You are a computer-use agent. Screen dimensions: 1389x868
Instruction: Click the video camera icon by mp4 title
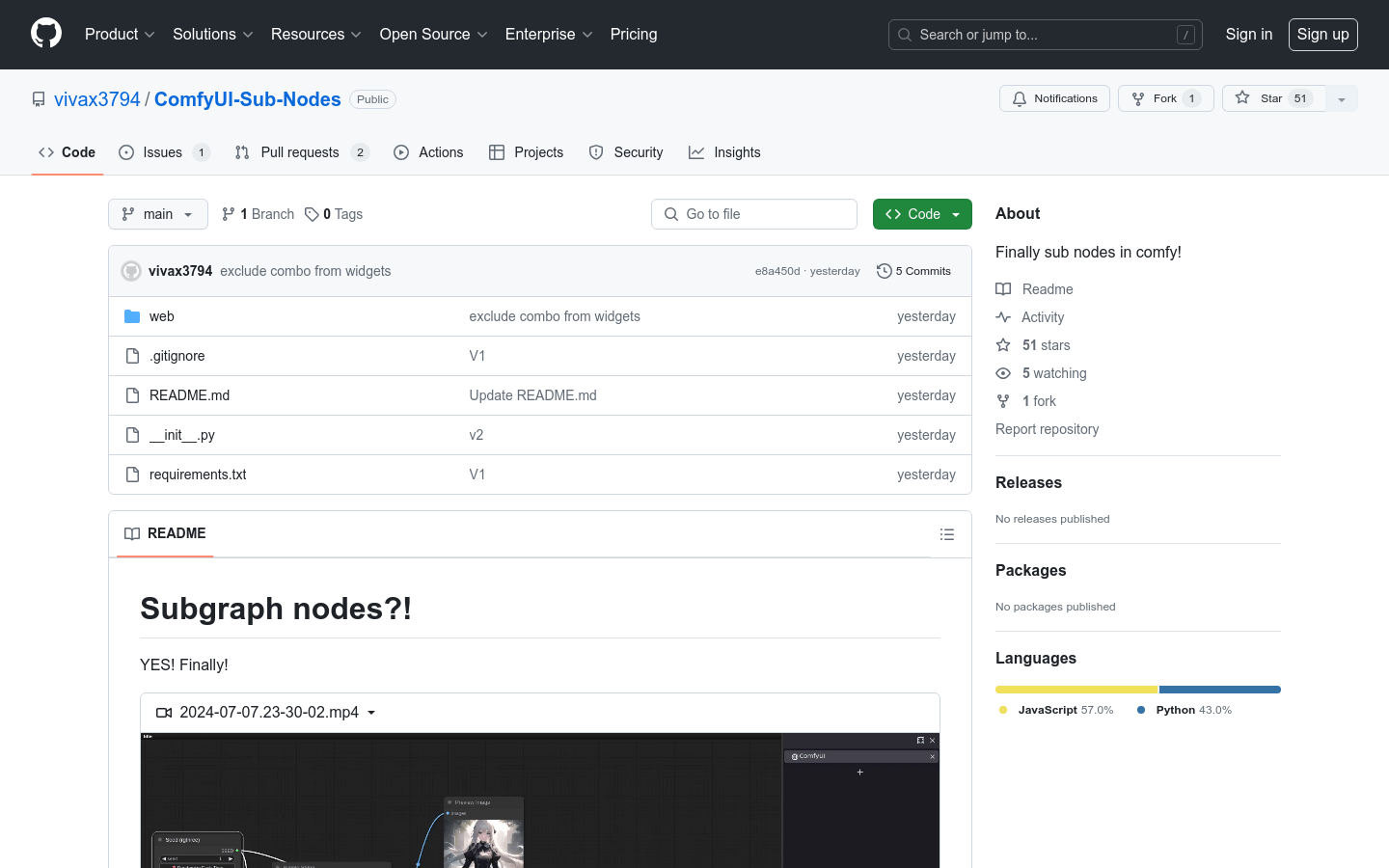[164, 713]
